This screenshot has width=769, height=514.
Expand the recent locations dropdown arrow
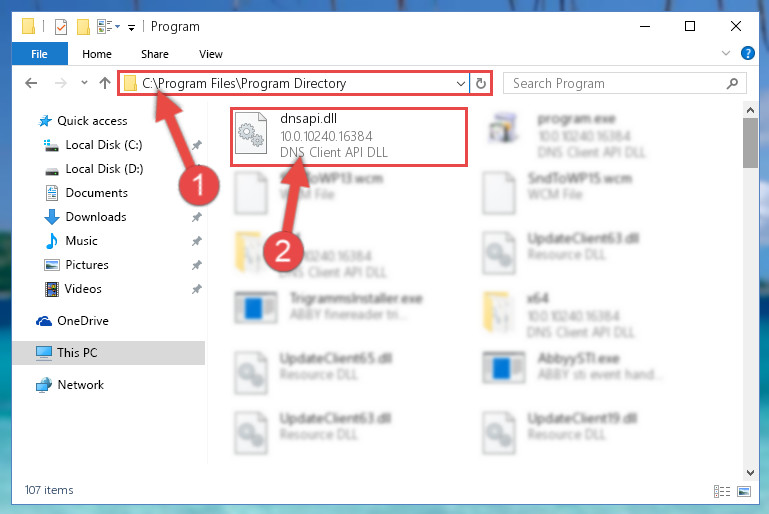(x=84, y=82)
